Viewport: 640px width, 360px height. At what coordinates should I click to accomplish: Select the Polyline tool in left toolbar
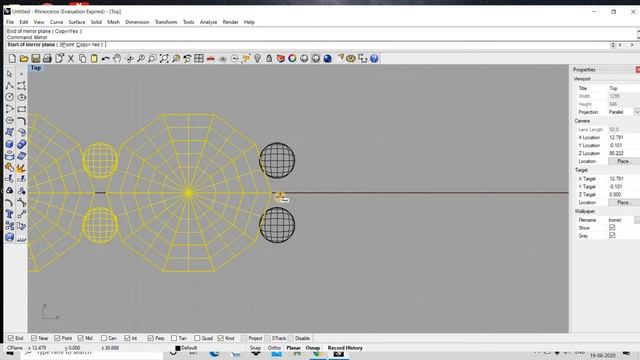(x=9, y=86)
